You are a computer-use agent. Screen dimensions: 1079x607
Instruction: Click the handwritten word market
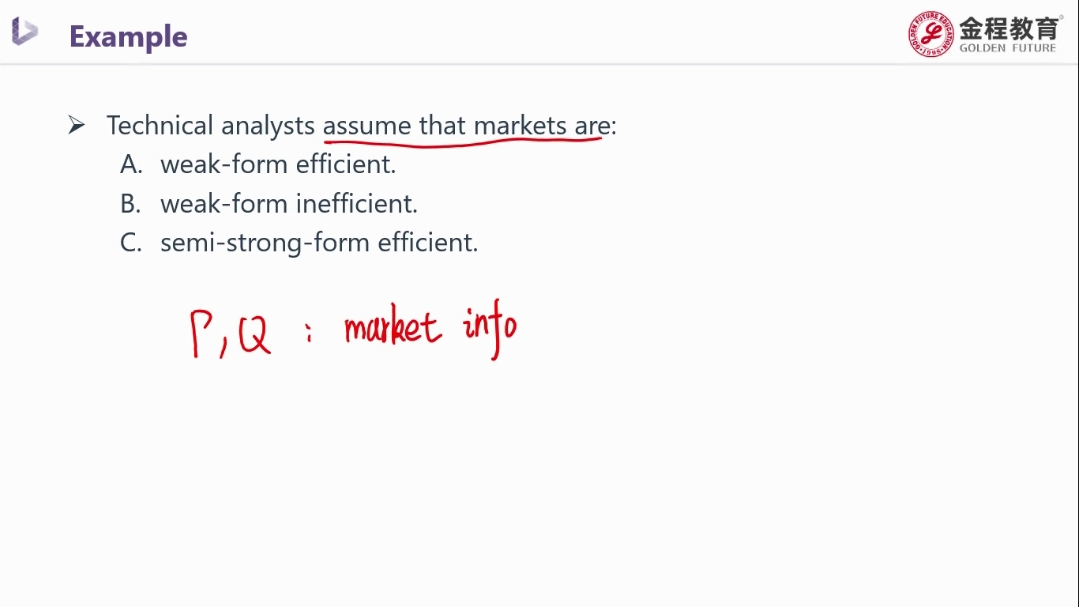click(392, 326)
